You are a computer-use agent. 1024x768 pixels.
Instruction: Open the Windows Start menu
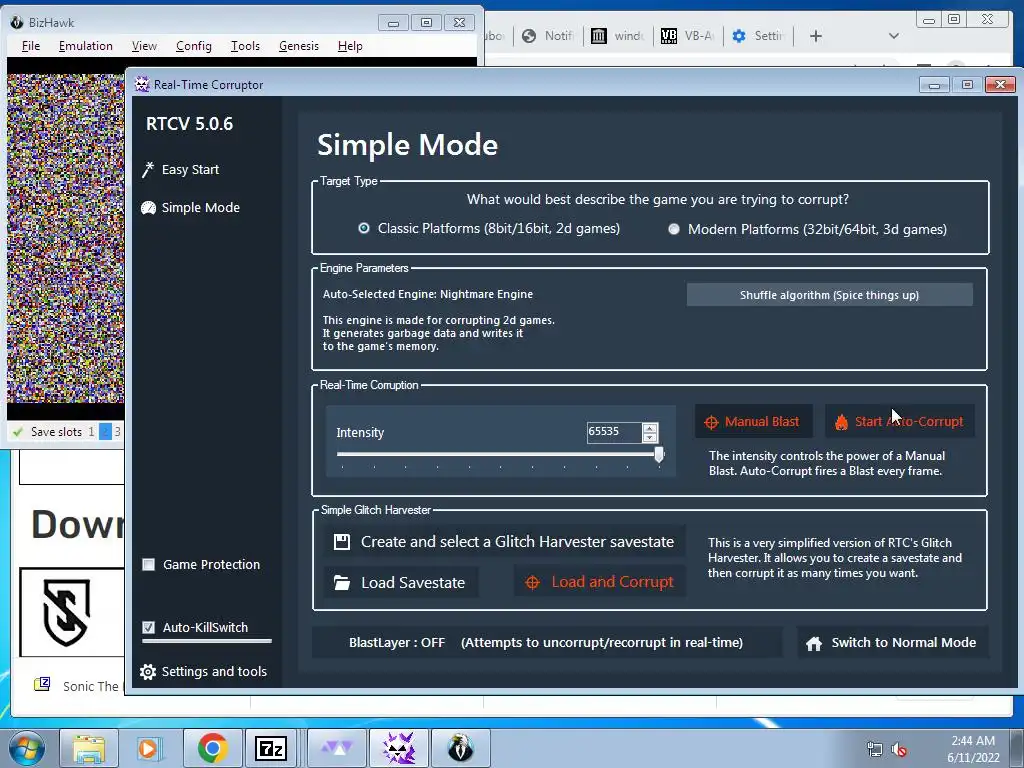pyautogui.click(x=26, y=748)
